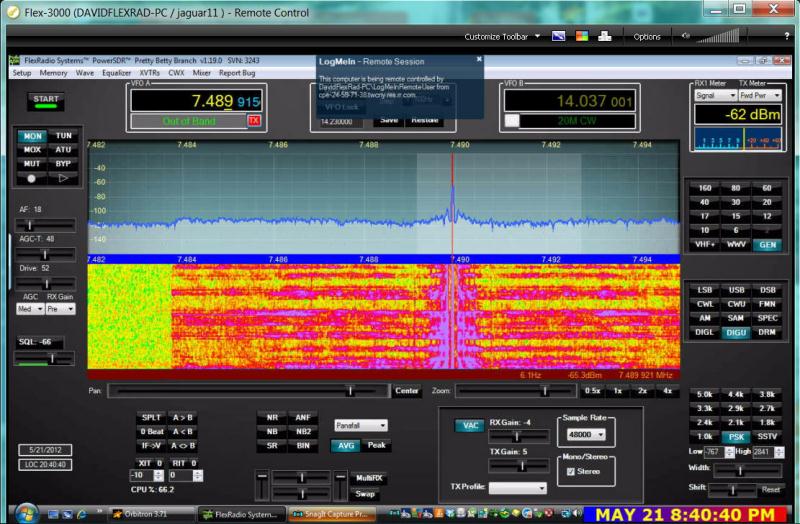Toggle the ANF auto notch filter

tap(303, 417)
